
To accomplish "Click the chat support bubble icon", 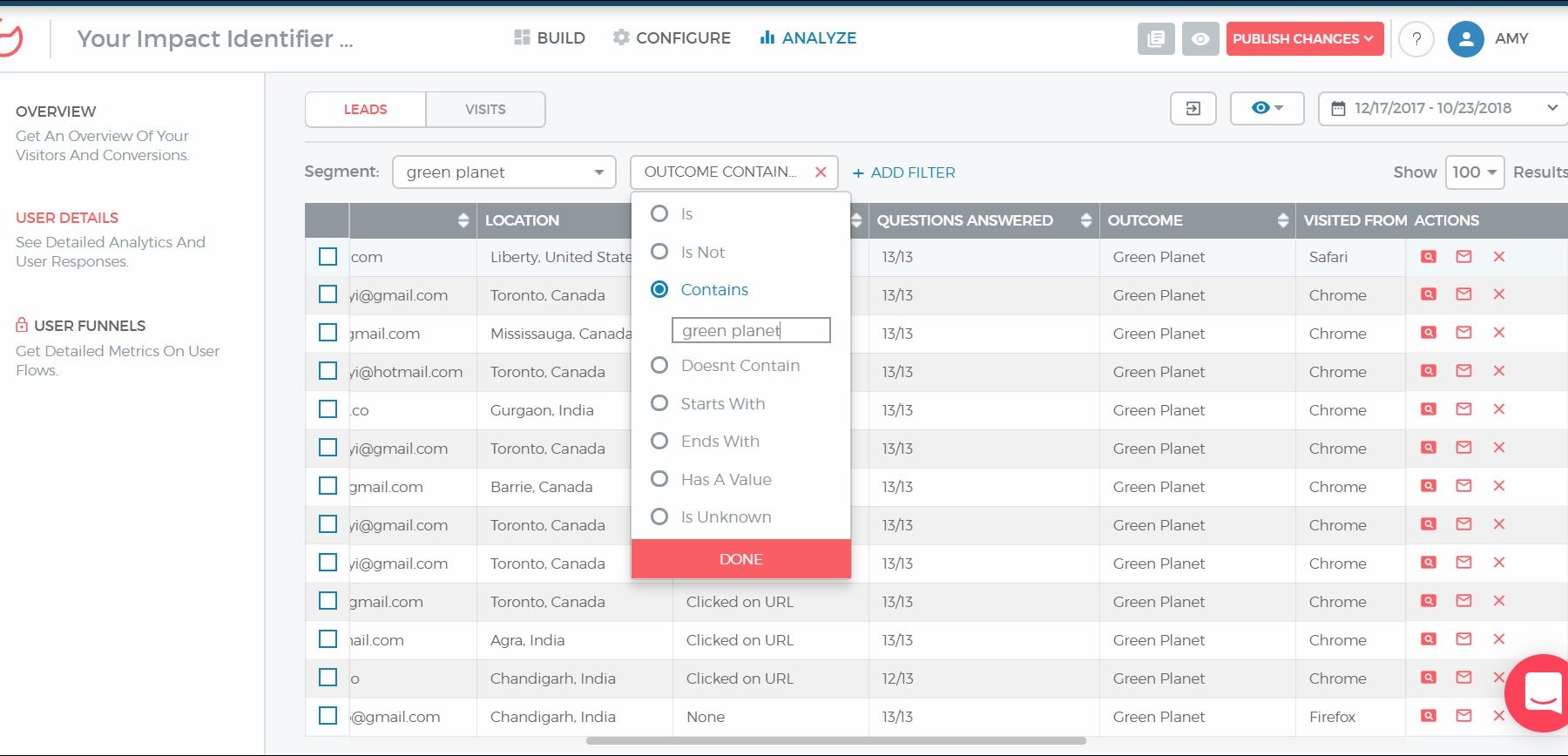I will click(x=1542, y=692).
